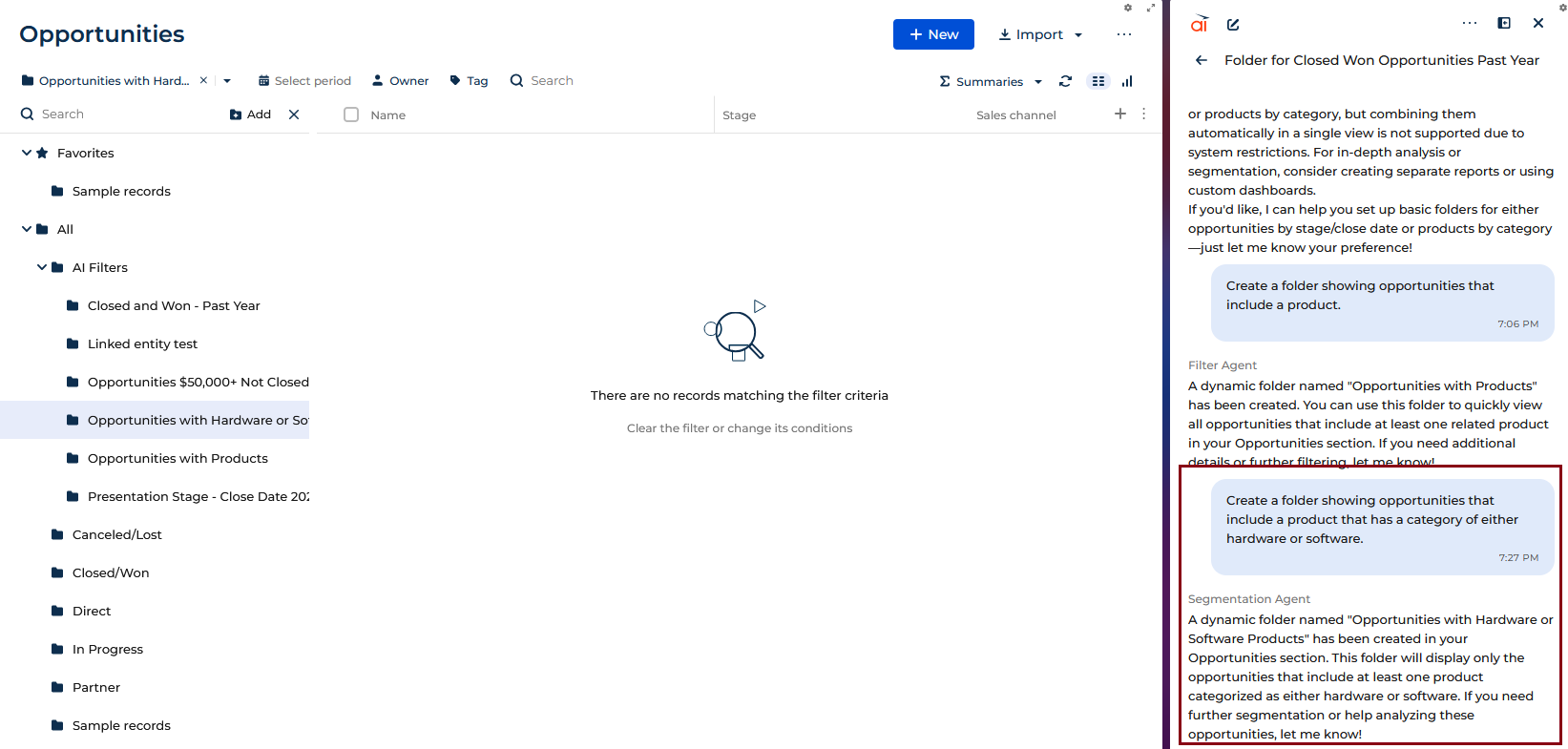Open column settings vertical dots
1568x749 pixels.
(x=1143, y=114)
